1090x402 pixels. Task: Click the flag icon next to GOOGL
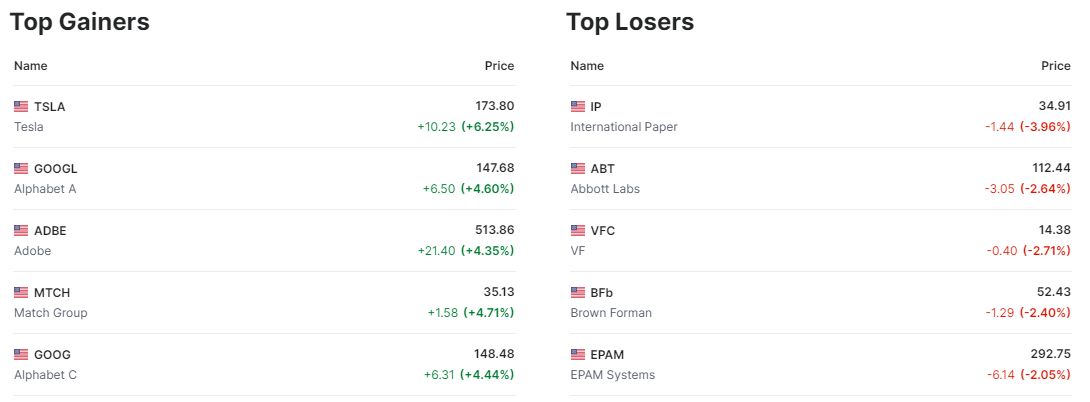pos(21,169)
